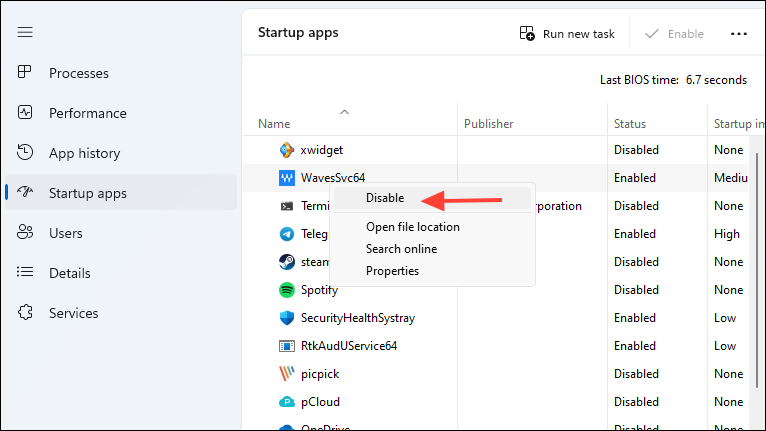Click the Users sidebar icon
Image resolution: width=766 pixels, height=431 pixels.
click(x=24, y=232)
